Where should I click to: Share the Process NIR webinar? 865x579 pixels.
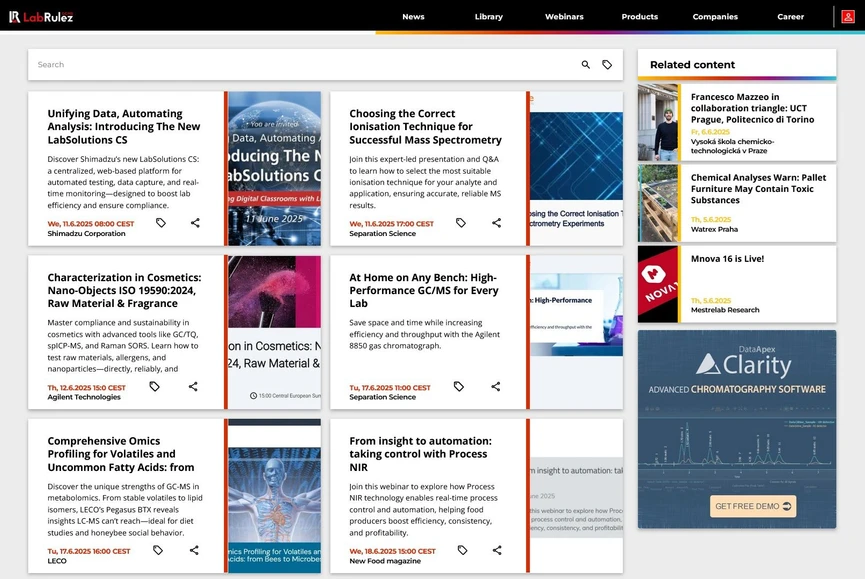tap(497, 550)
